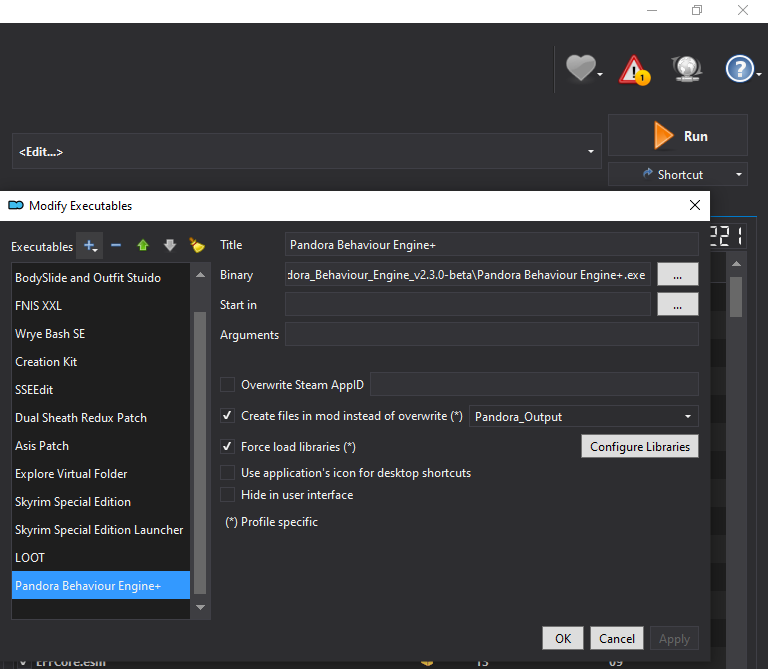Open the warning notifications triangle icon

[634, 70]
